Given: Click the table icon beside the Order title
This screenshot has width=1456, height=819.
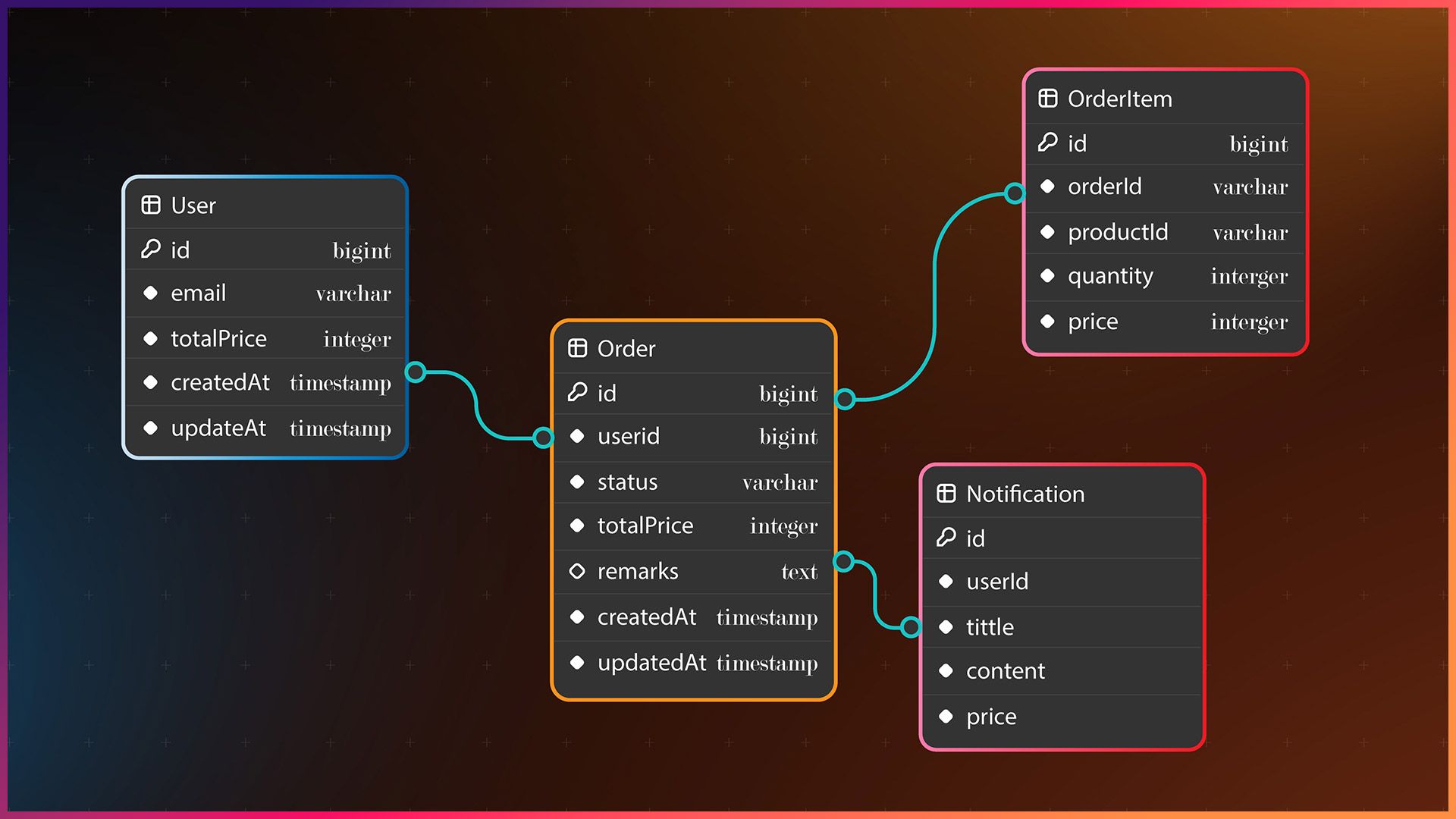Looking at the screenshot, I should point(577,348).
